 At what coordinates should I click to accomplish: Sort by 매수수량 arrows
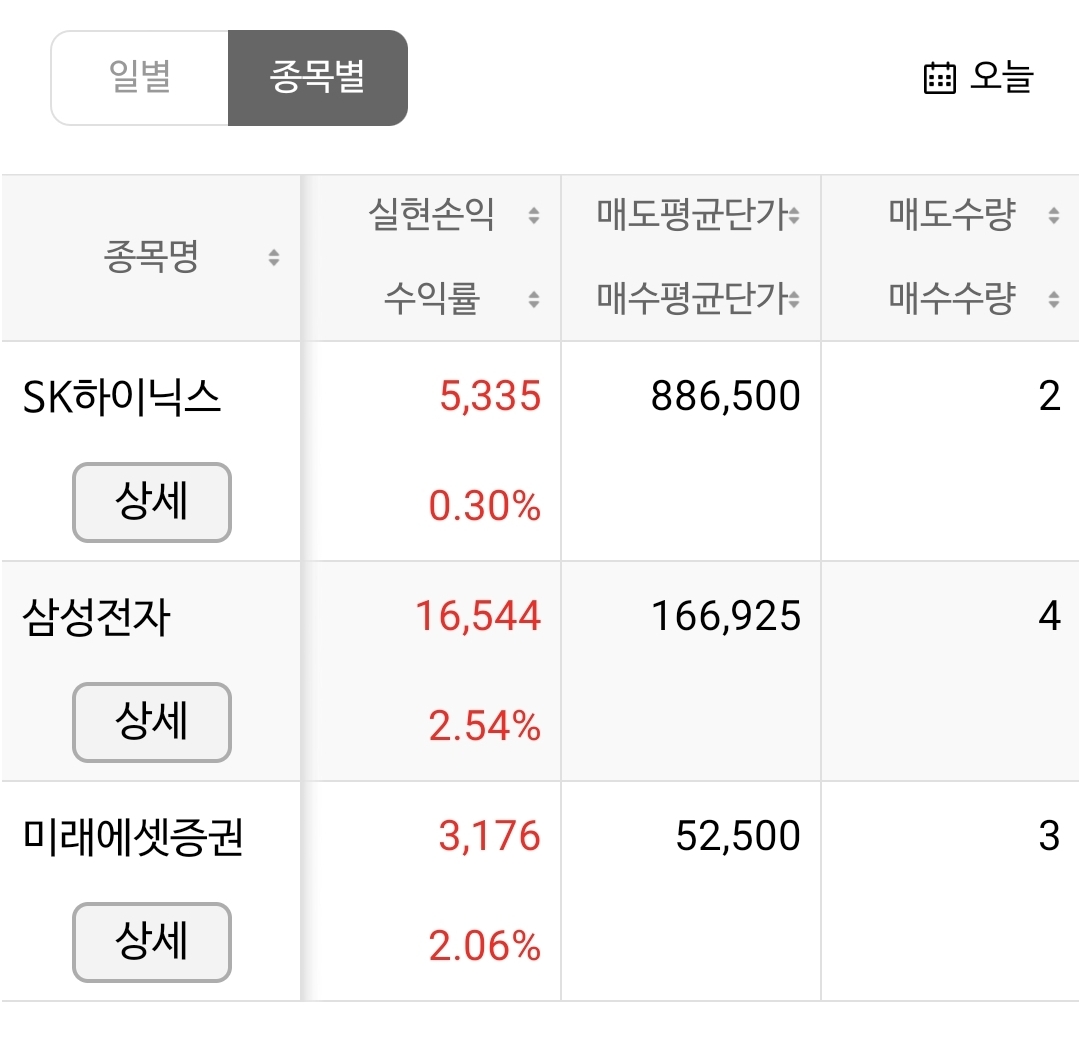tap(1054, 299)
